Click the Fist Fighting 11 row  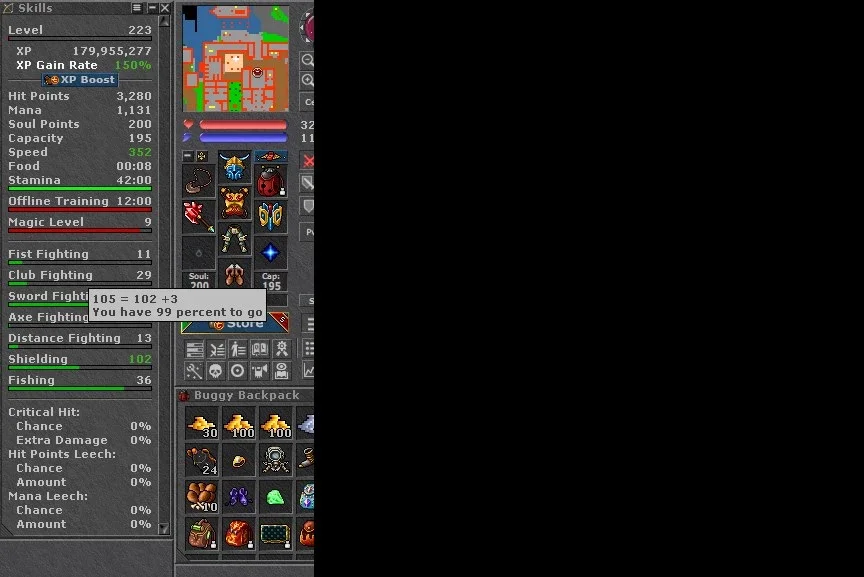point(80,254)
